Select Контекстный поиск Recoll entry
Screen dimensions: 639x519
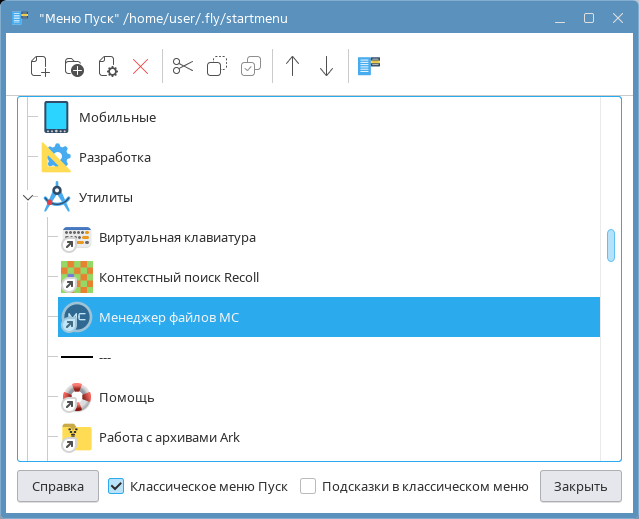178,278
